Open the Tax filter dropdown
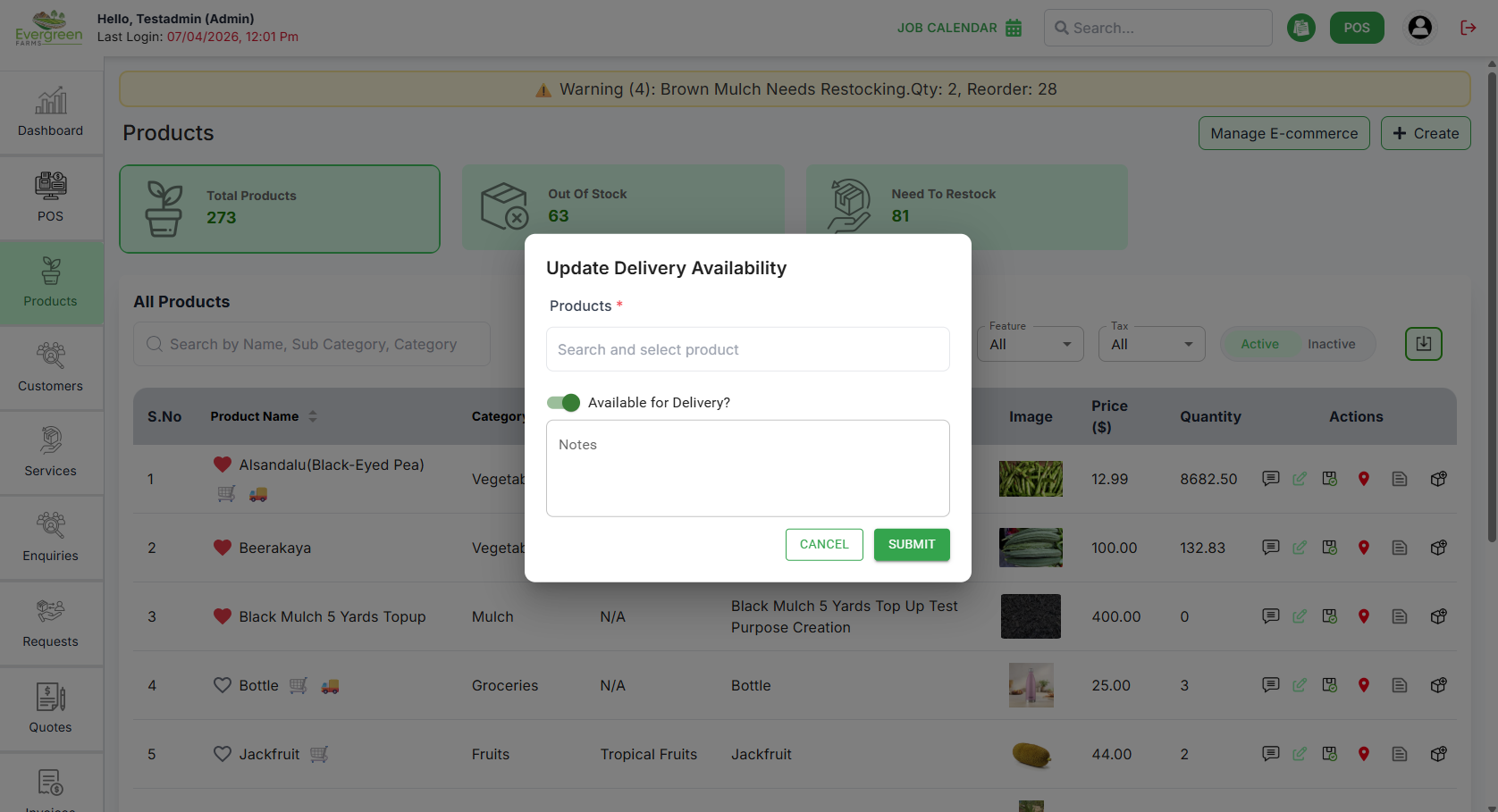The image size is (1498, 812). click(1151, 344)
